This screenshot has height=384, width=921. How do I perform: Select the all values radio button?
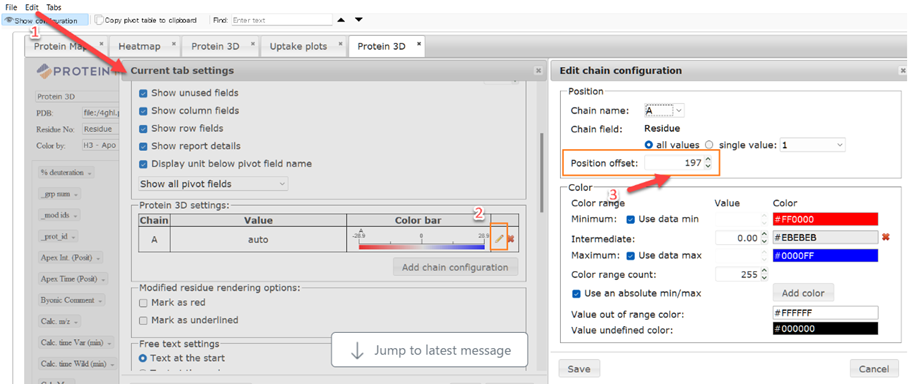tap(649, 144)
